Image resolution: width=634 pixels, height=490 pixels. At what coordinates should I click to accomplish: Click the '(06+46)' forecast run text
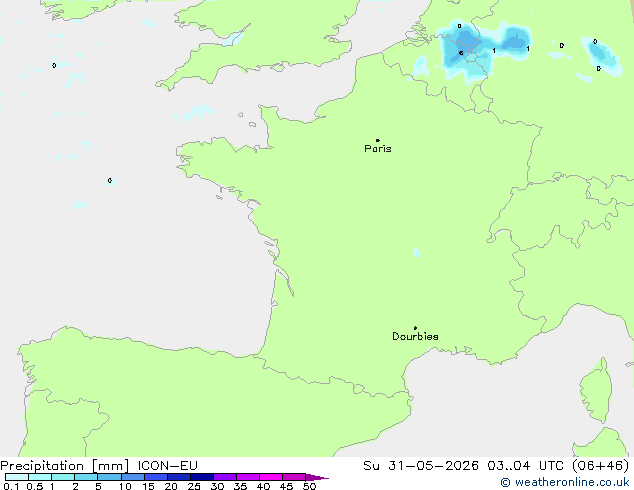pos(600,466)
